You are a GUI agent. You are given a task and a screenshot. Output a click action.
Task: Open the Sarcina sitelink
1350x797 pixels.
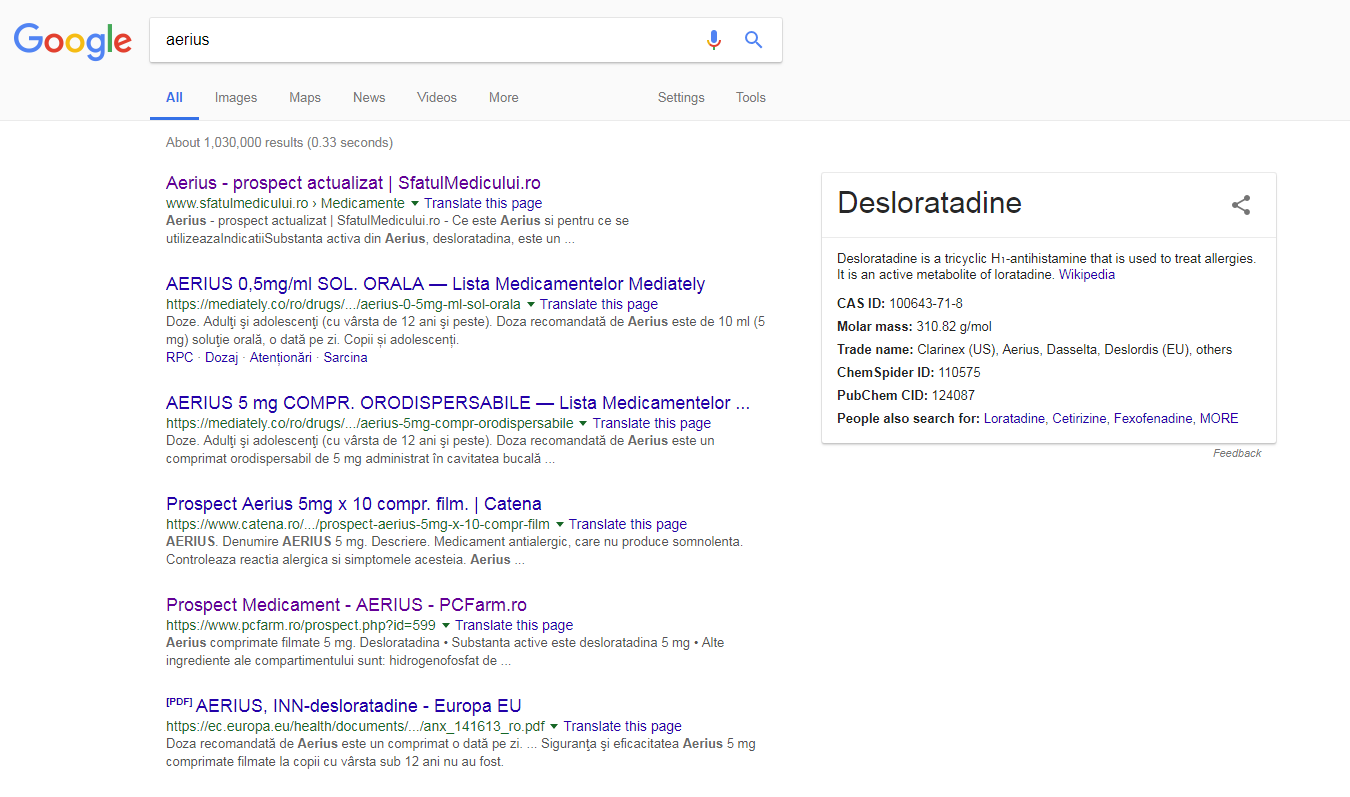(346, 357)
